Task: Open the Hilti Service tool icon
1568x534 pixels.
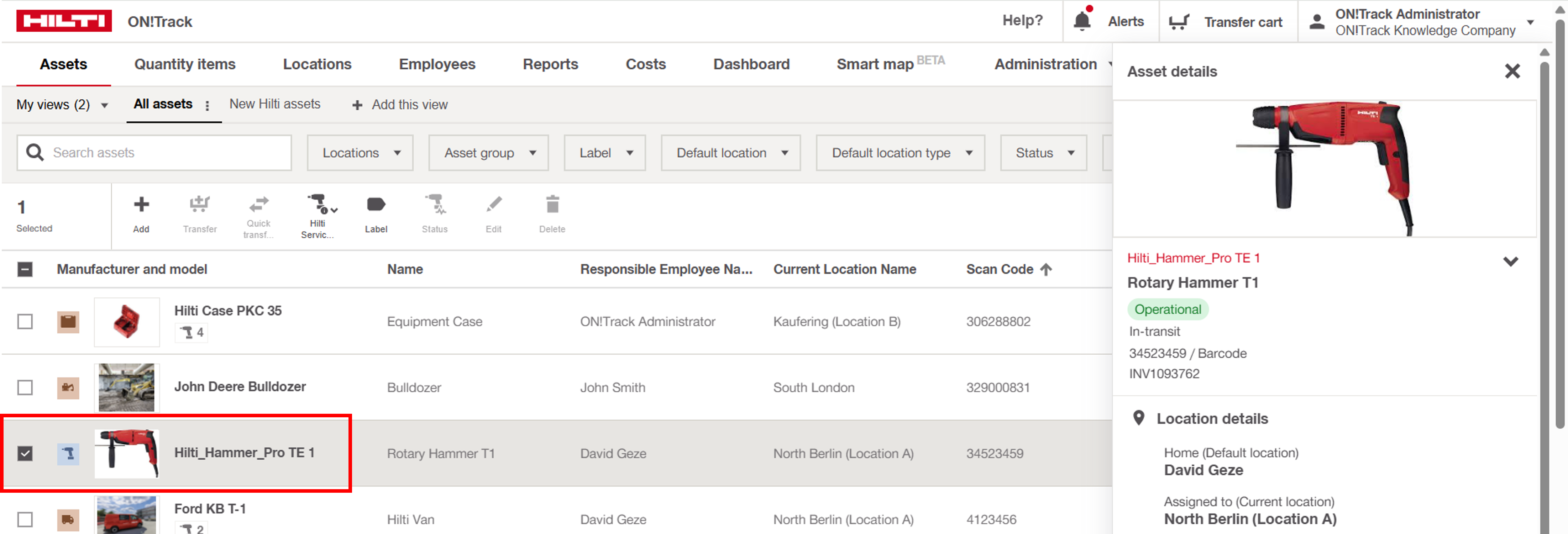Action: (x=321, y=204)
